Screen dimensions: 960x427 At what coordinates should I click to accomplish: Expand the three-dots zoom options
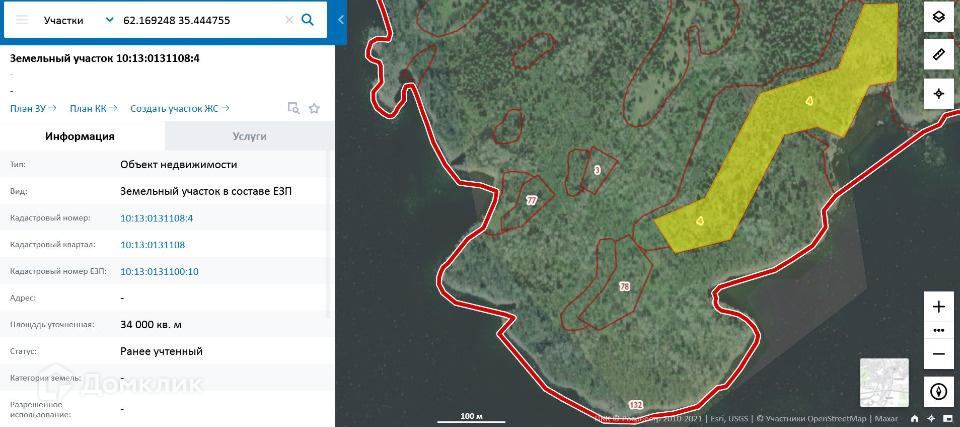click(938, 330)
